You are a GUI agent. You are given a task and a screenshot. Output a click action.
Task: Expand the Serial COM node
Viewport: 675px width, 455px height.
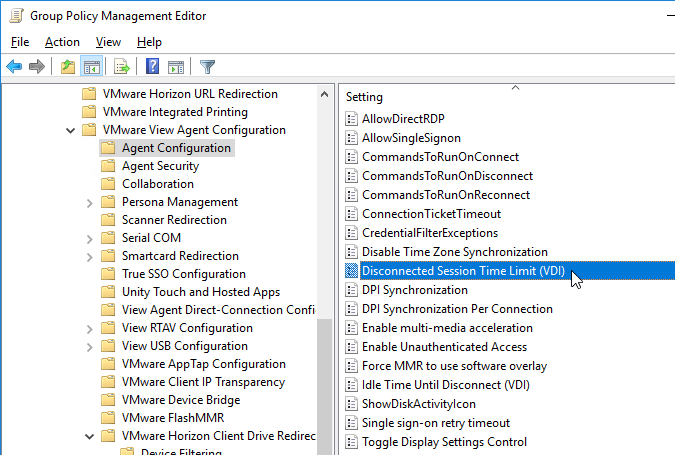[90, 239]
